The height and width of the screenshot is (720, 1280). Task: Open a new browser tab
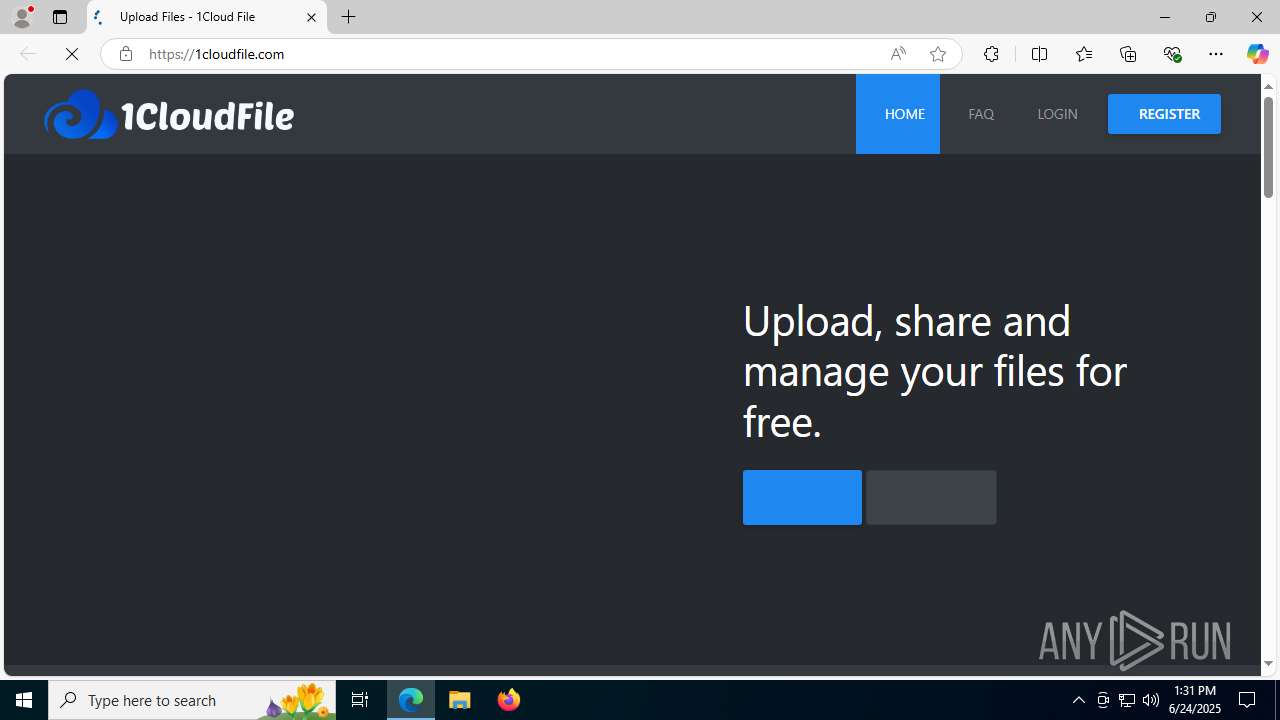[349, 17]
